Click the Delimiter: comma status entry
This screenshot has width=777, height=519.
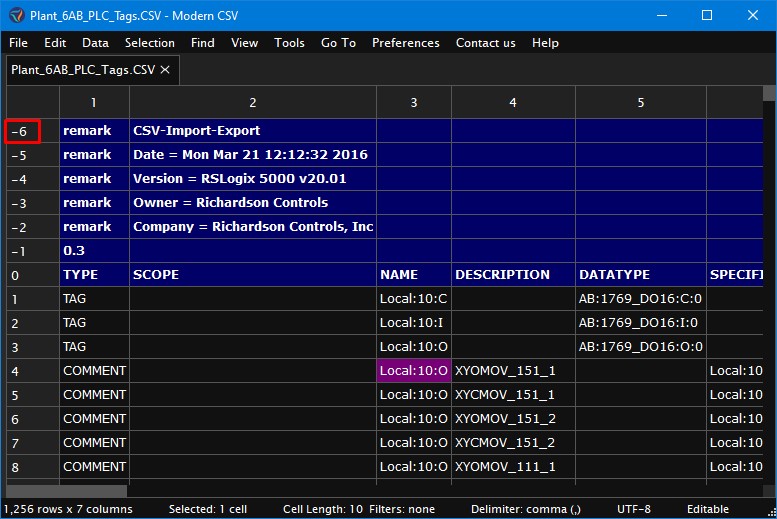(526, 509)
